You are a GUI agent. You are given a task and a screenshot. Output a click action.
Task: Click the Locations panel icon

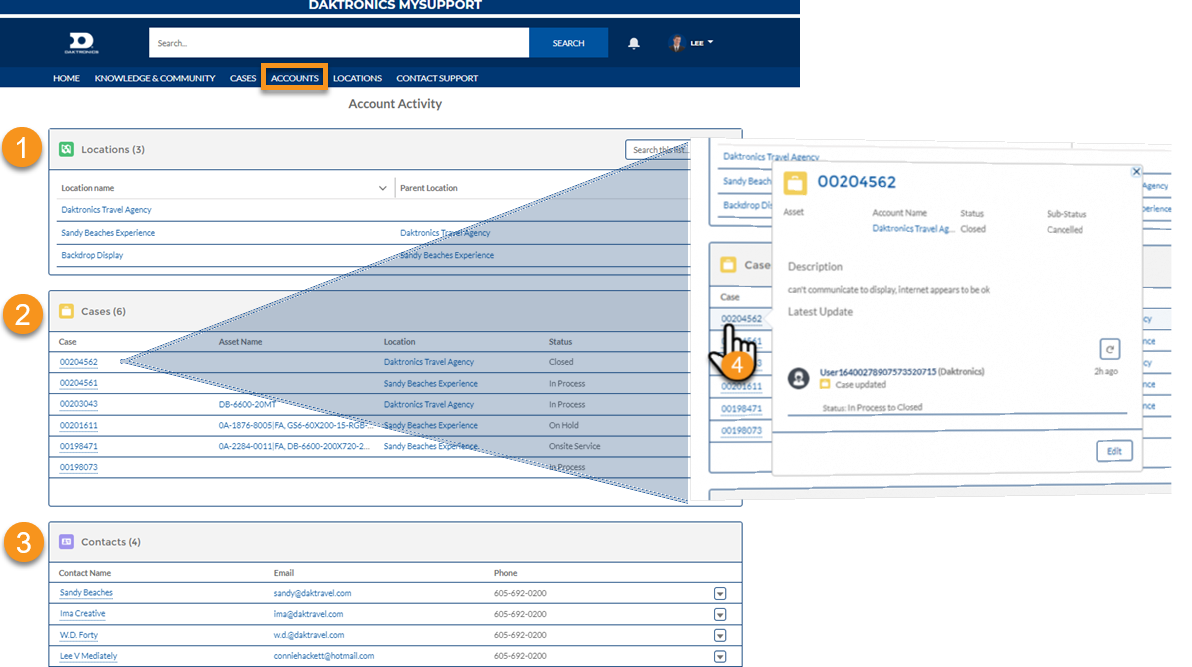[66, 149]
